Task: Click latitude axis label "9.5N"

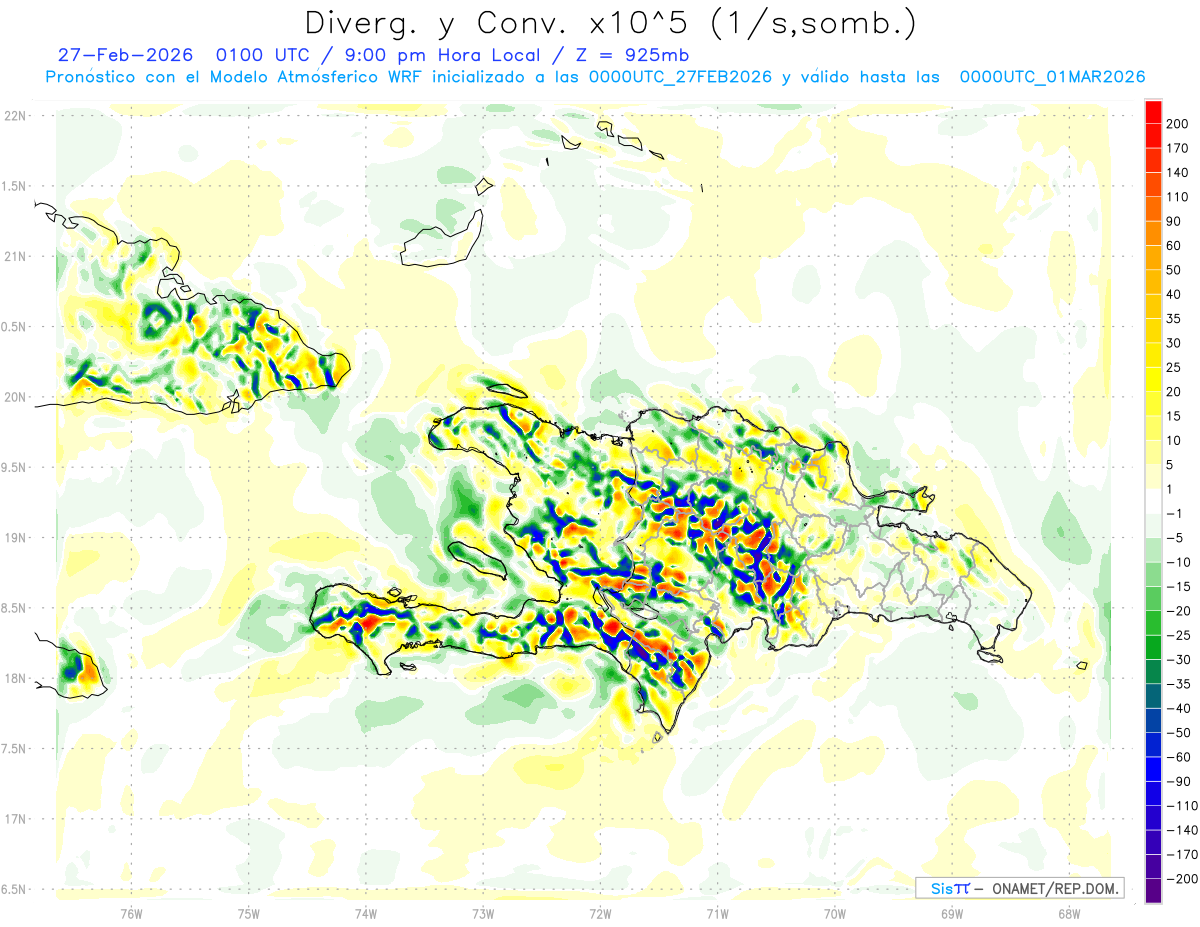Action: click(x=14, y=467)
